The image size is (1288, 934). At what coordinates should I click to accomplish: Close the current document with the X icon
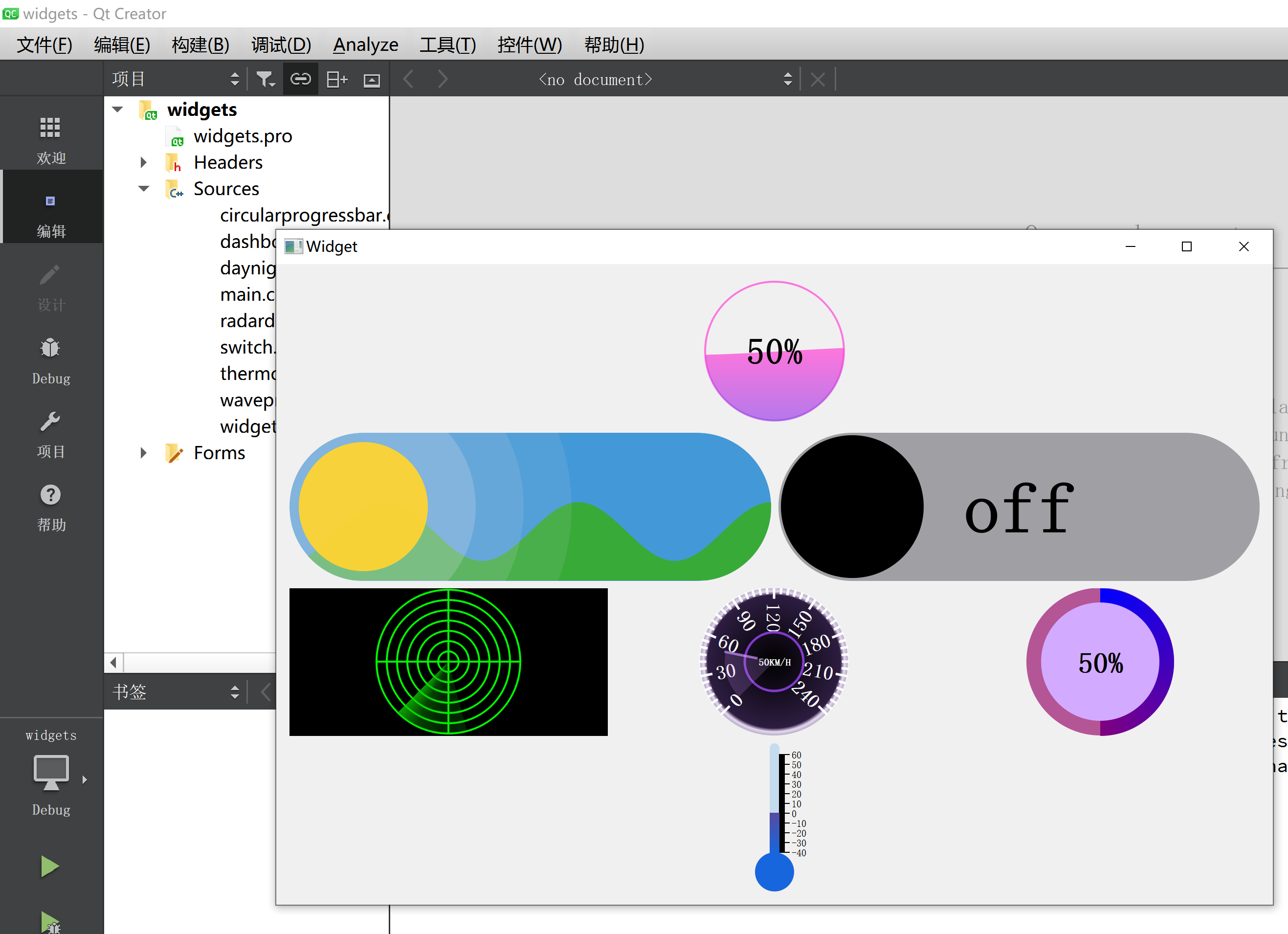pyautogui.click(x=818, y=80)
